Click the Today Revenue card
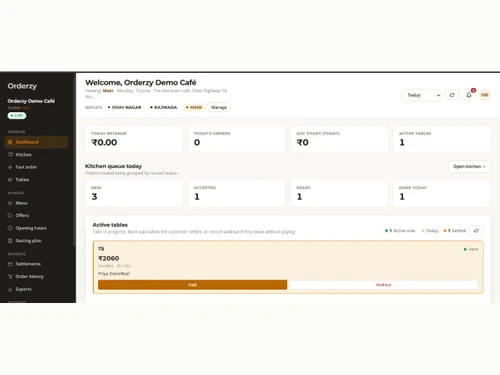Image resolution: width=500 pixels, height=375 pixels. click(x=134, y=139)
